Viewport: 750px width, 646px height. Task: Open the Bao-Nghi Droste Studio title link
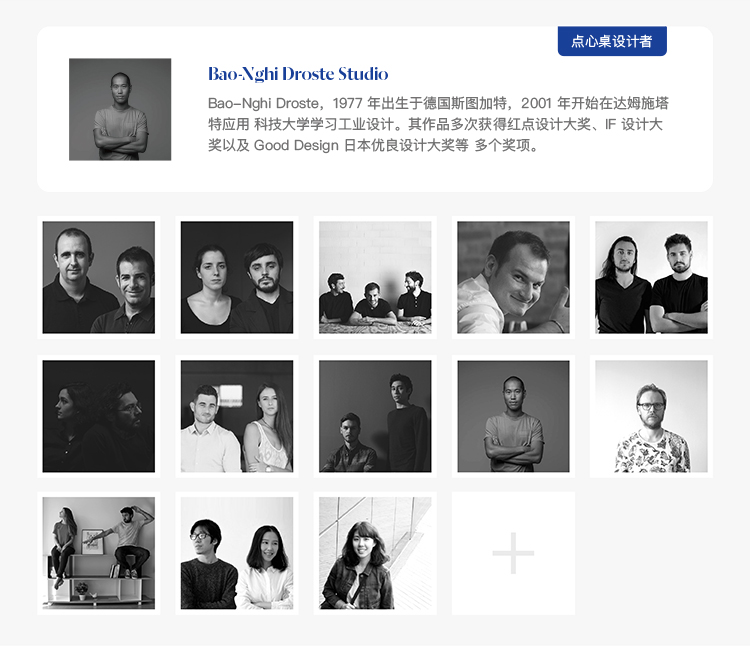(x=298, y=74)
